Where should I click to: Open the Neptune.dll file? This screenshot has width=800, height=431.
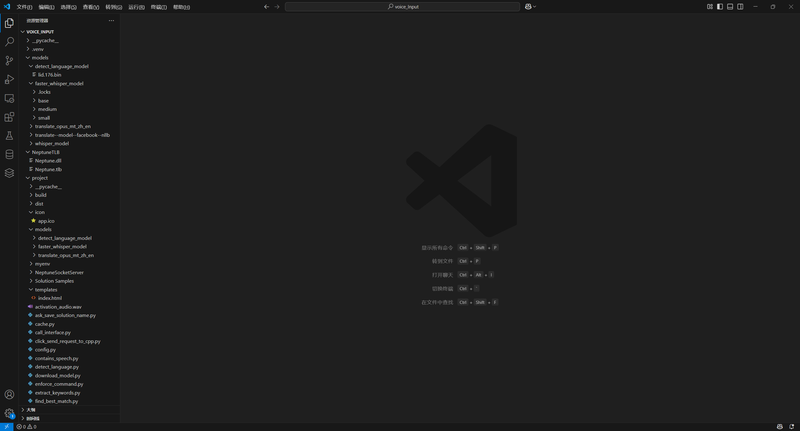pos(69,161)
